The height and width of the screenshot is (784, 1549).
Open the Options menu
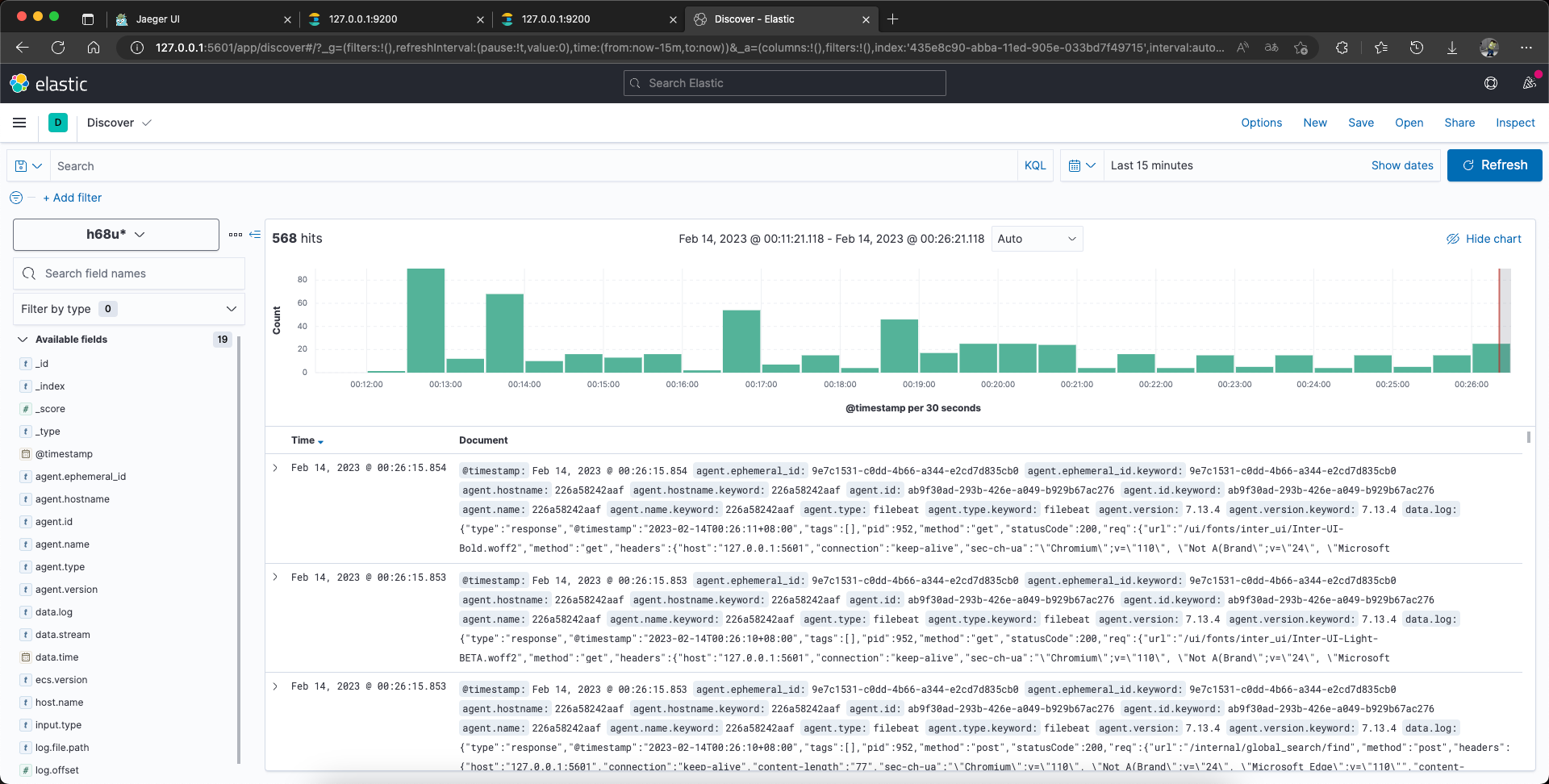[1261, 123]
